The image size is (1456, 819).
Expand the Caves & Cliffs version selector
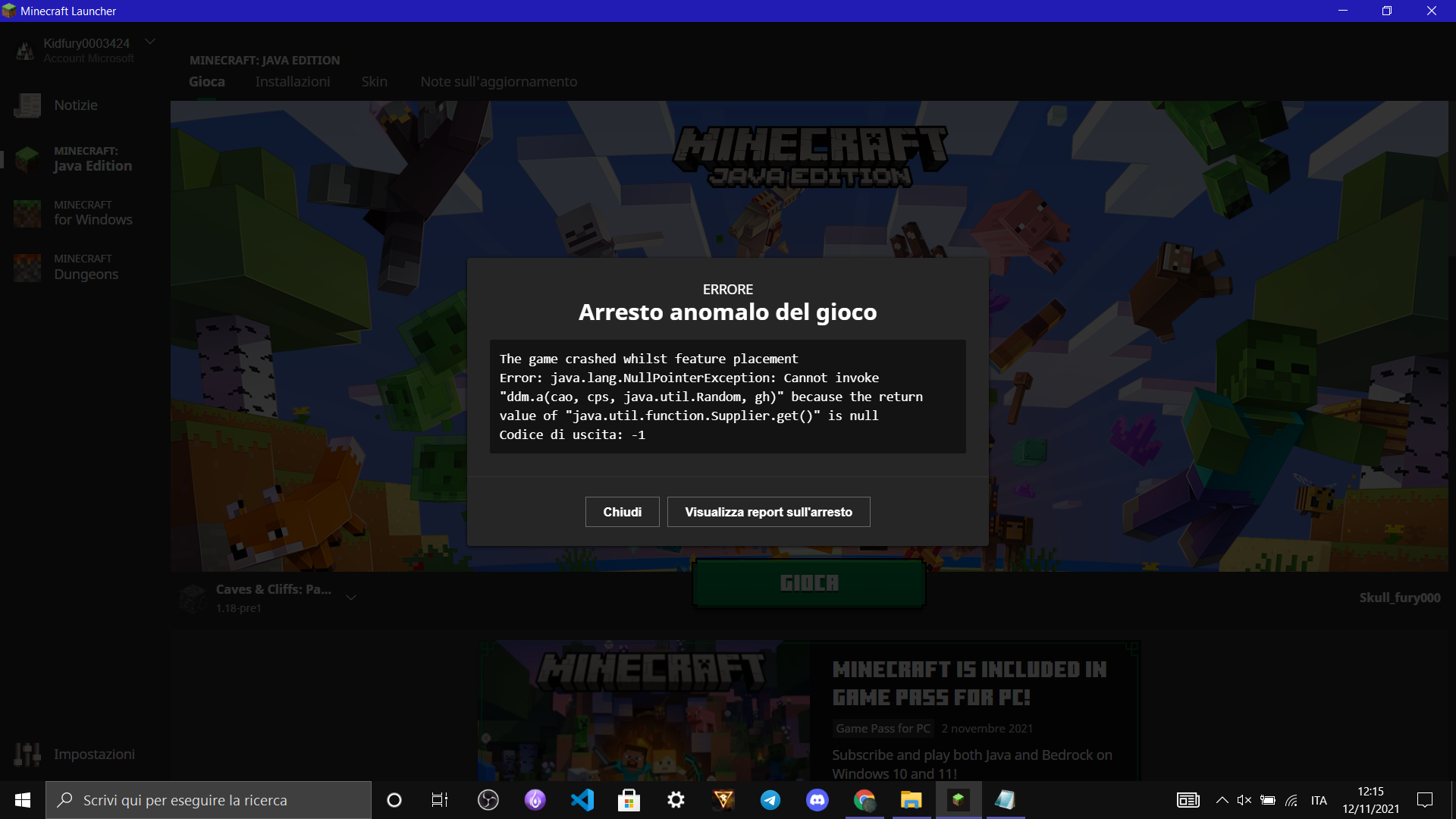tap(351, 598)
